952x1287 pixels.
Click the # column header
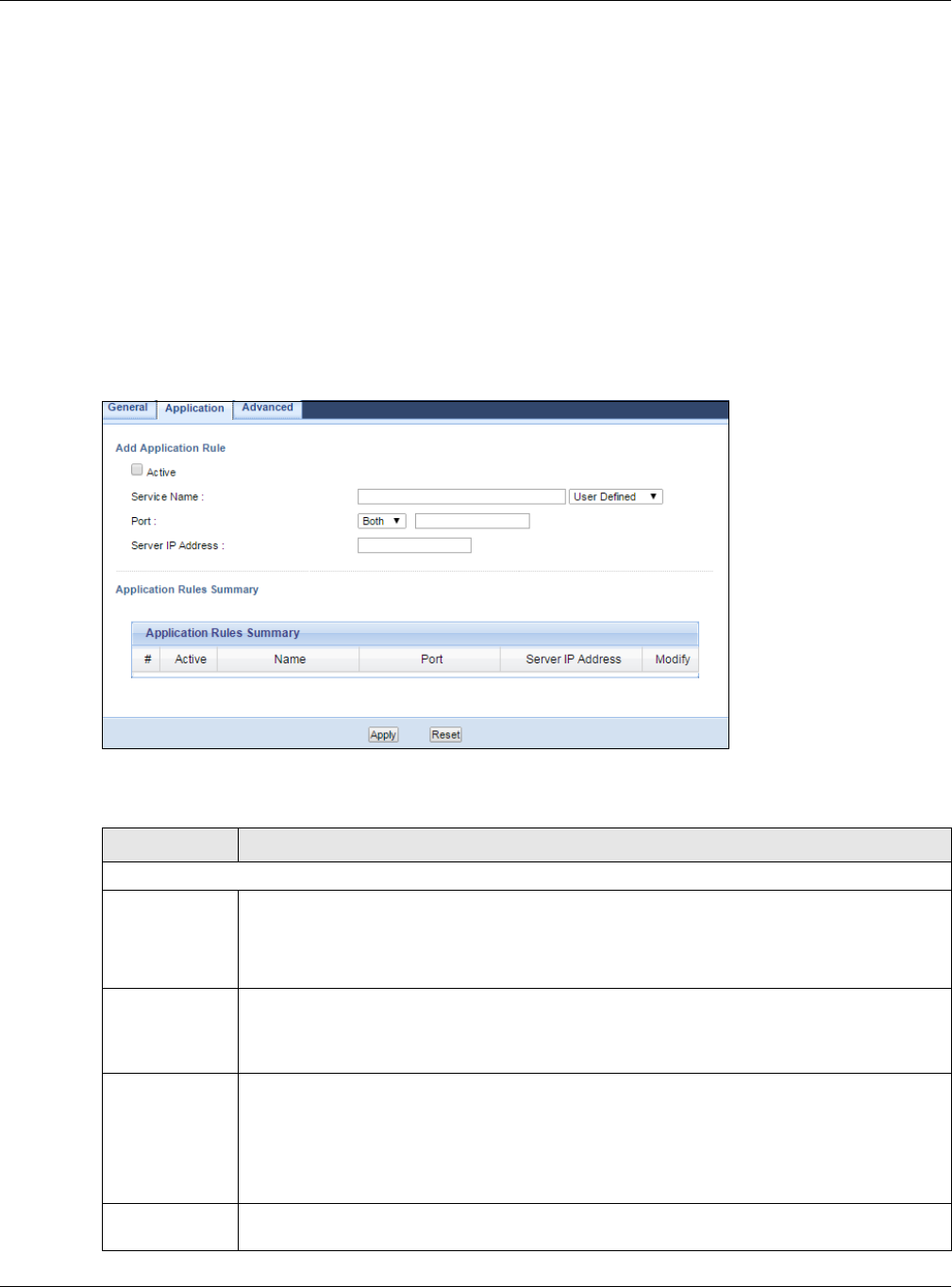click(147, 660)
